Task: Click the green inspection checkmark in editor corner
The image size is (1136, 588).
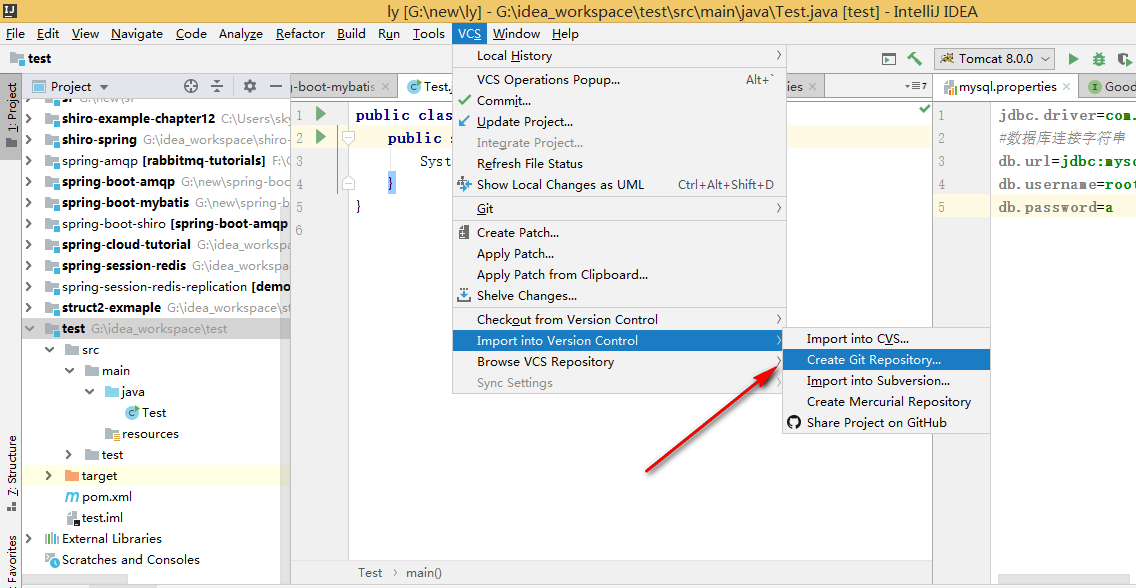Action: click(x=924, y=109)
